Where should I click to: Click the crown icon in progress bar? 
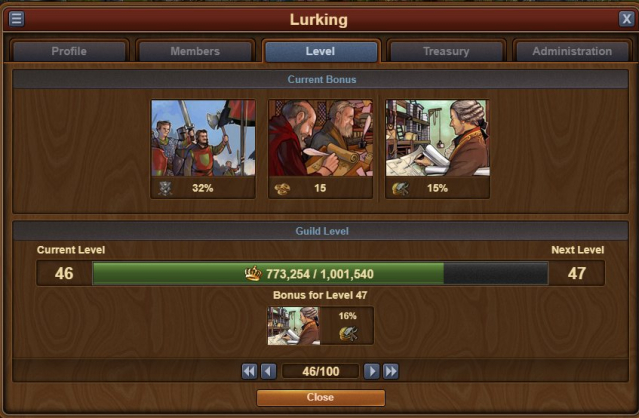point(253,273)
